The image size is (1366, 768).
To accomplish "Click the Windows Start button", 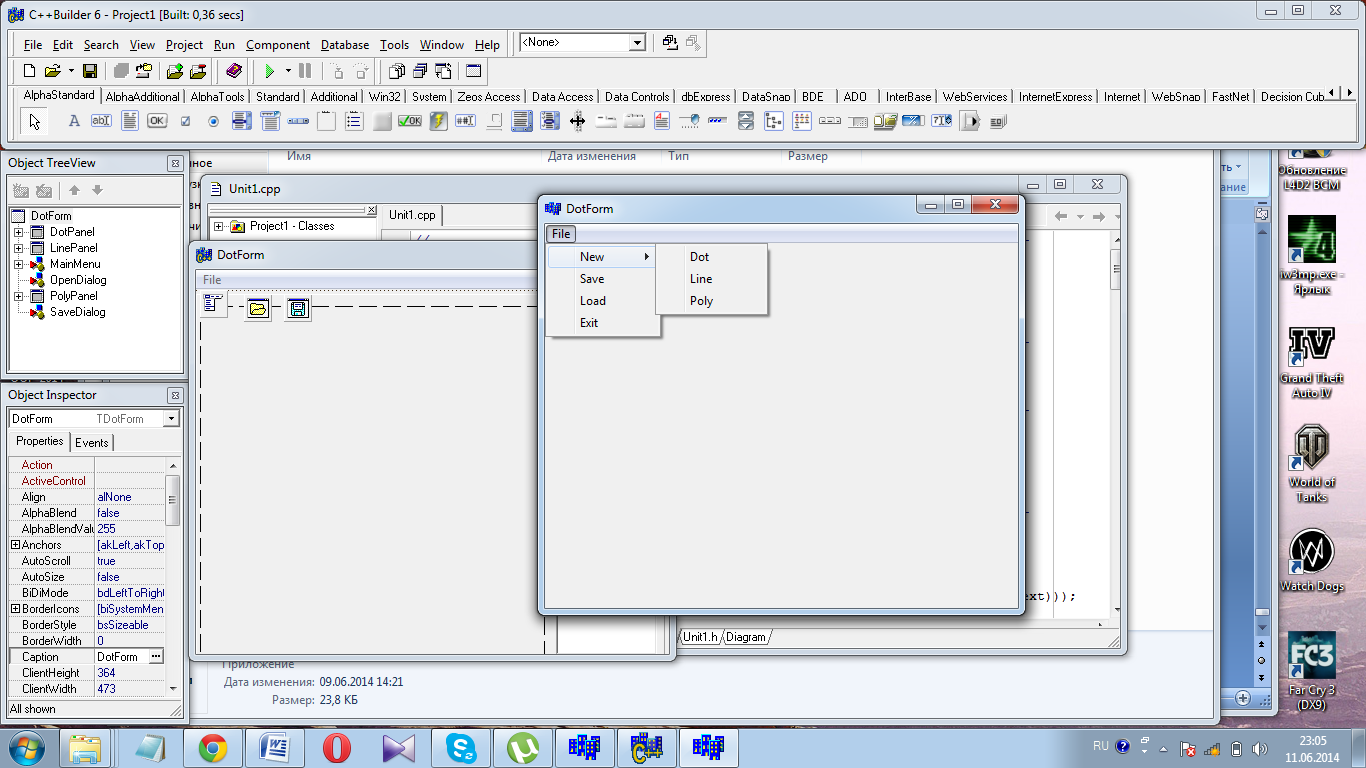I will tap(27, 747).
